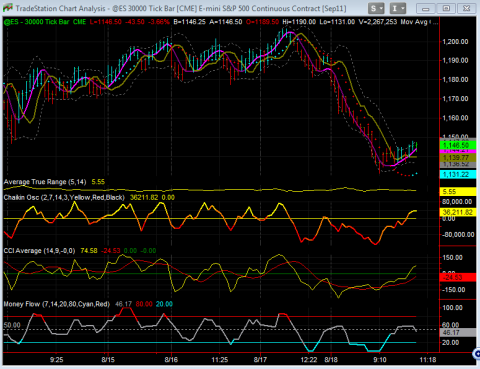The image size is (480, 369).
Task: Click the Chaikin value 36211.82 beside indicator name
Action: [x=144, y=197]
